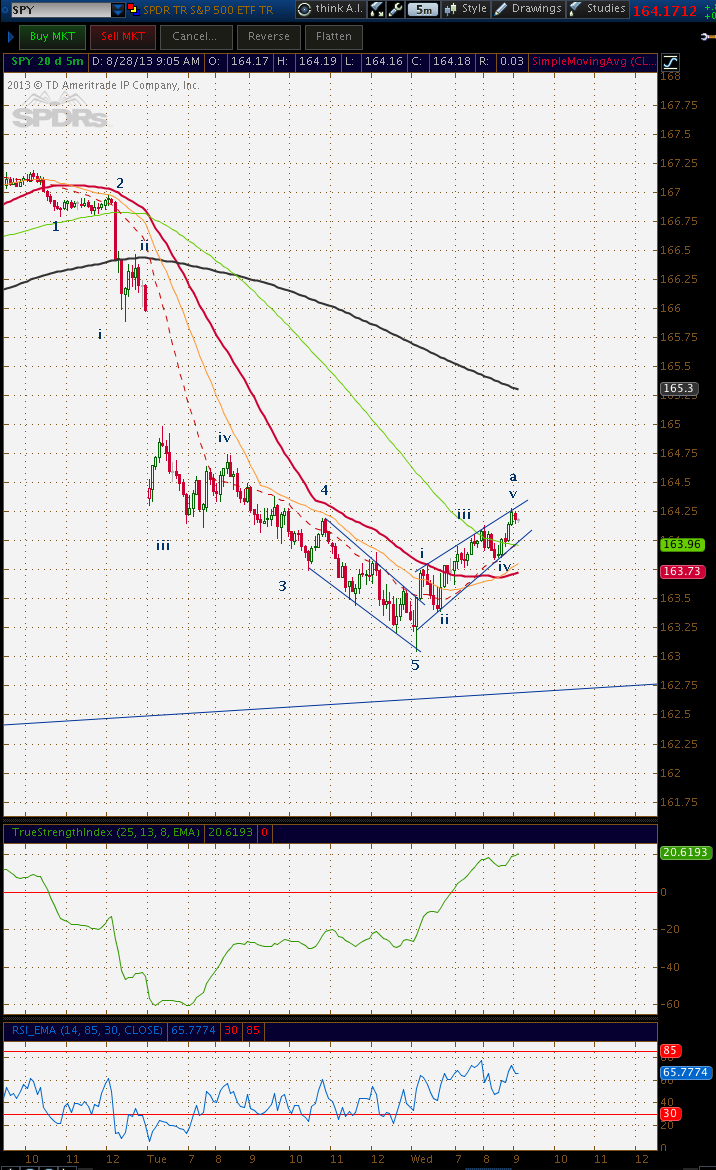Flatten the current position
Screen dimensions: 716x1170
[x=334, y=37]
